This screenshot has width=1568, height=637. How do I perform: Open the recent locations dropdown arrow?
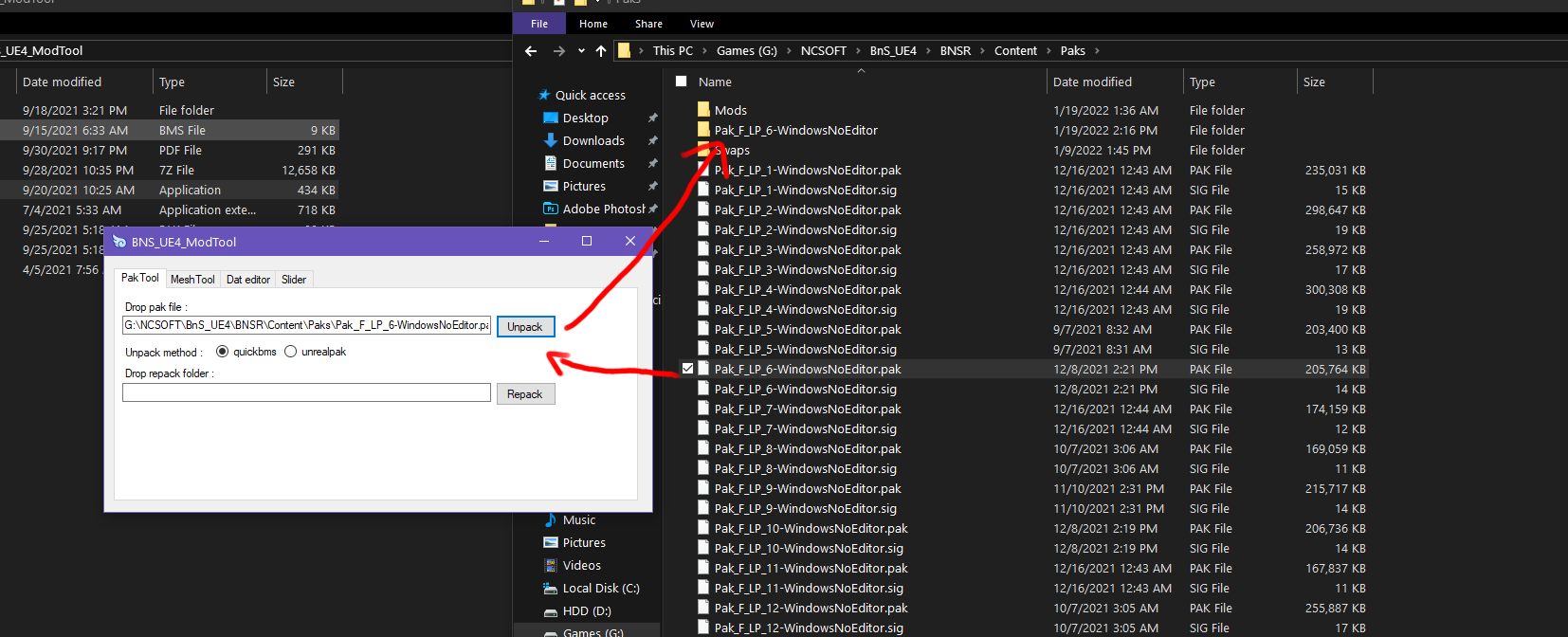[581, 51]
